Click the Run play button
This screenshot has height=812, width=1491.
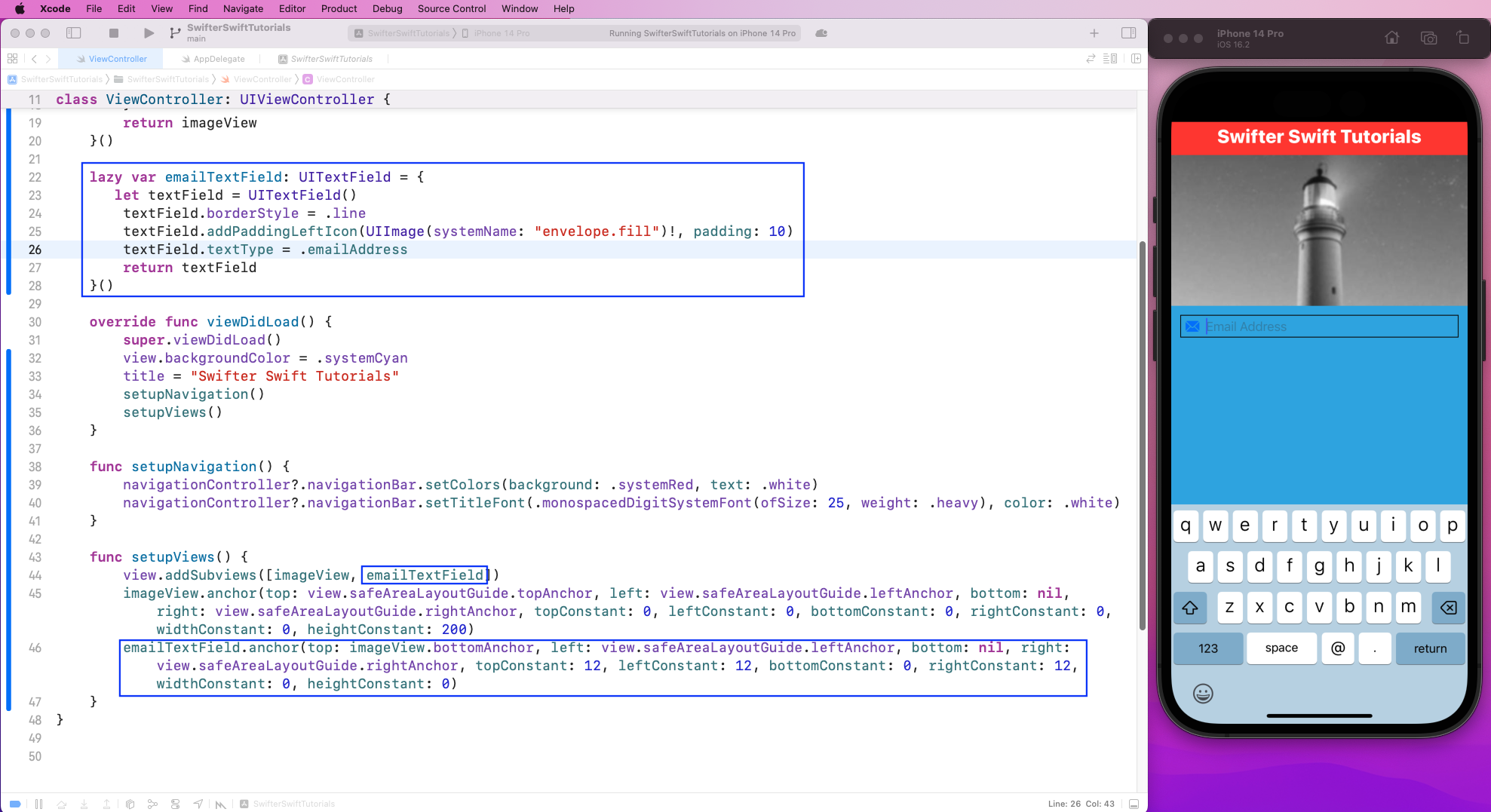149,33
